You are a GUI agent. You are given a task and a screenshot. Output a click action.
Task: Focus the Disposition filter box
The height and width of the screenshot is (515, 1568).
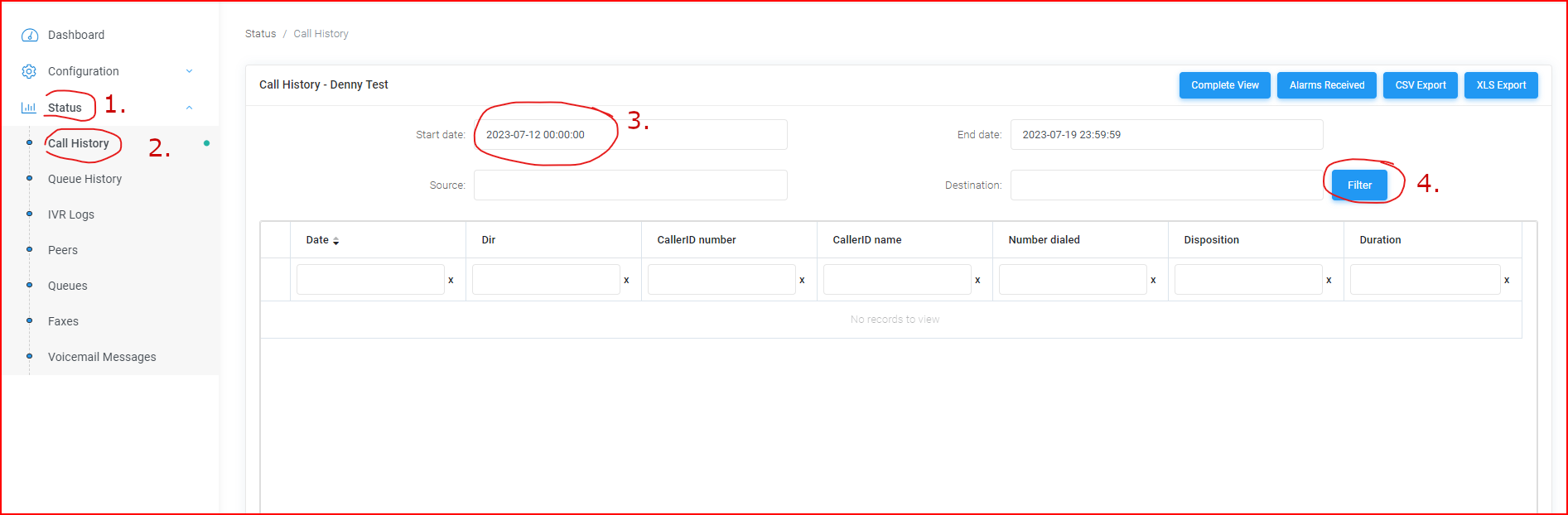1248,280
